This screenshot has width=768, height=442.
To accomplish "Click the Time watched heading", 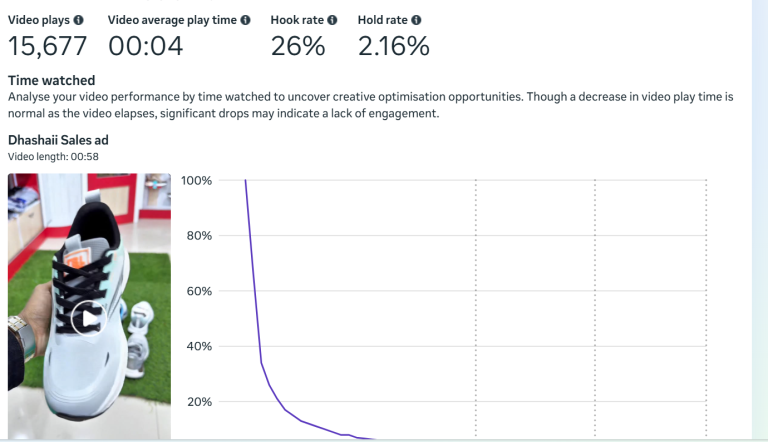I will click(x=51, y=80).
